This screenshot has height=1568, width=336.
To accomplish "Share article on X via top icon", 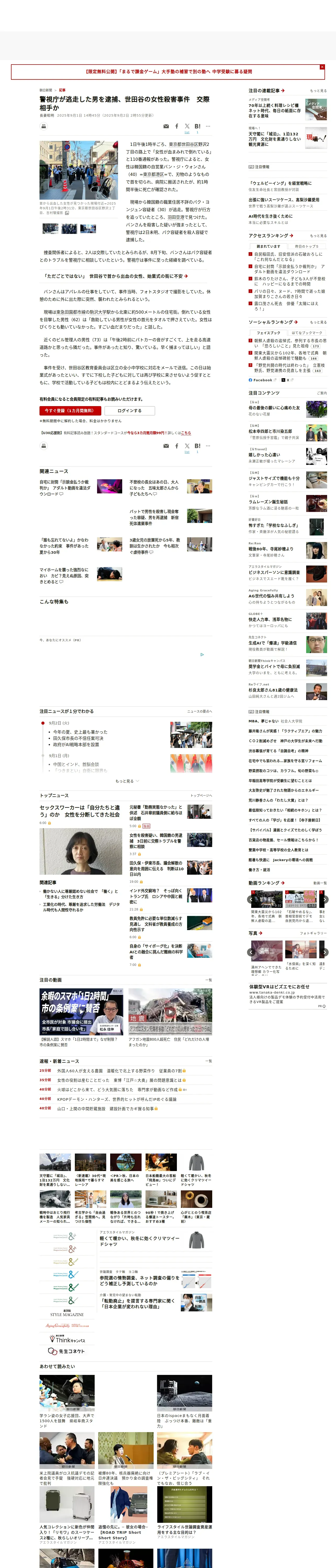I will [187, 126].
